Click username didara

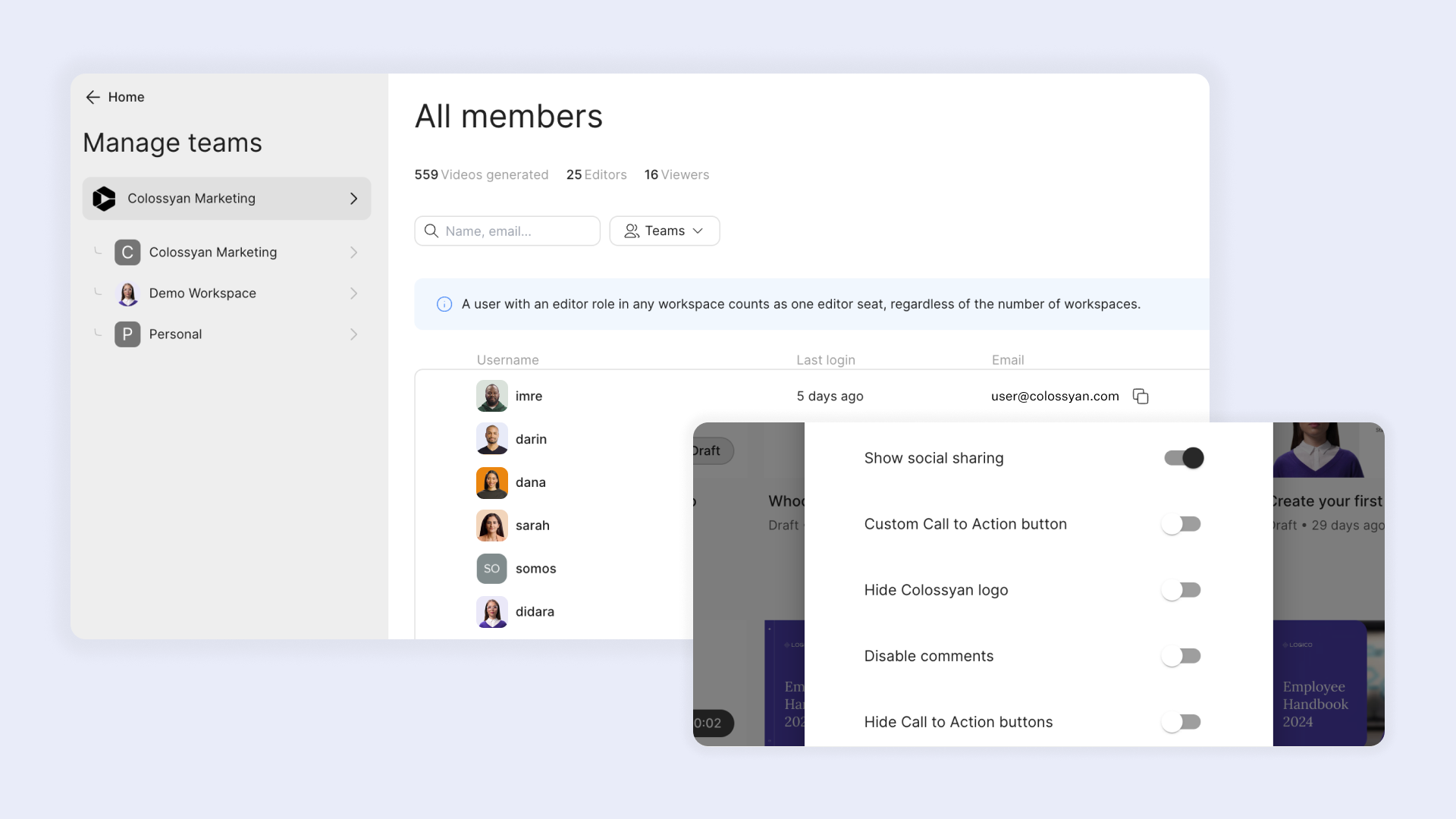pos(535,612)
